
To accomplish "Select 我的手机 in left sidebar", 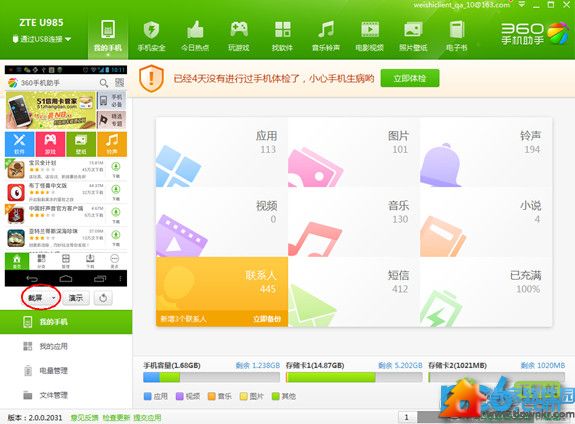I will pos(66,322).
